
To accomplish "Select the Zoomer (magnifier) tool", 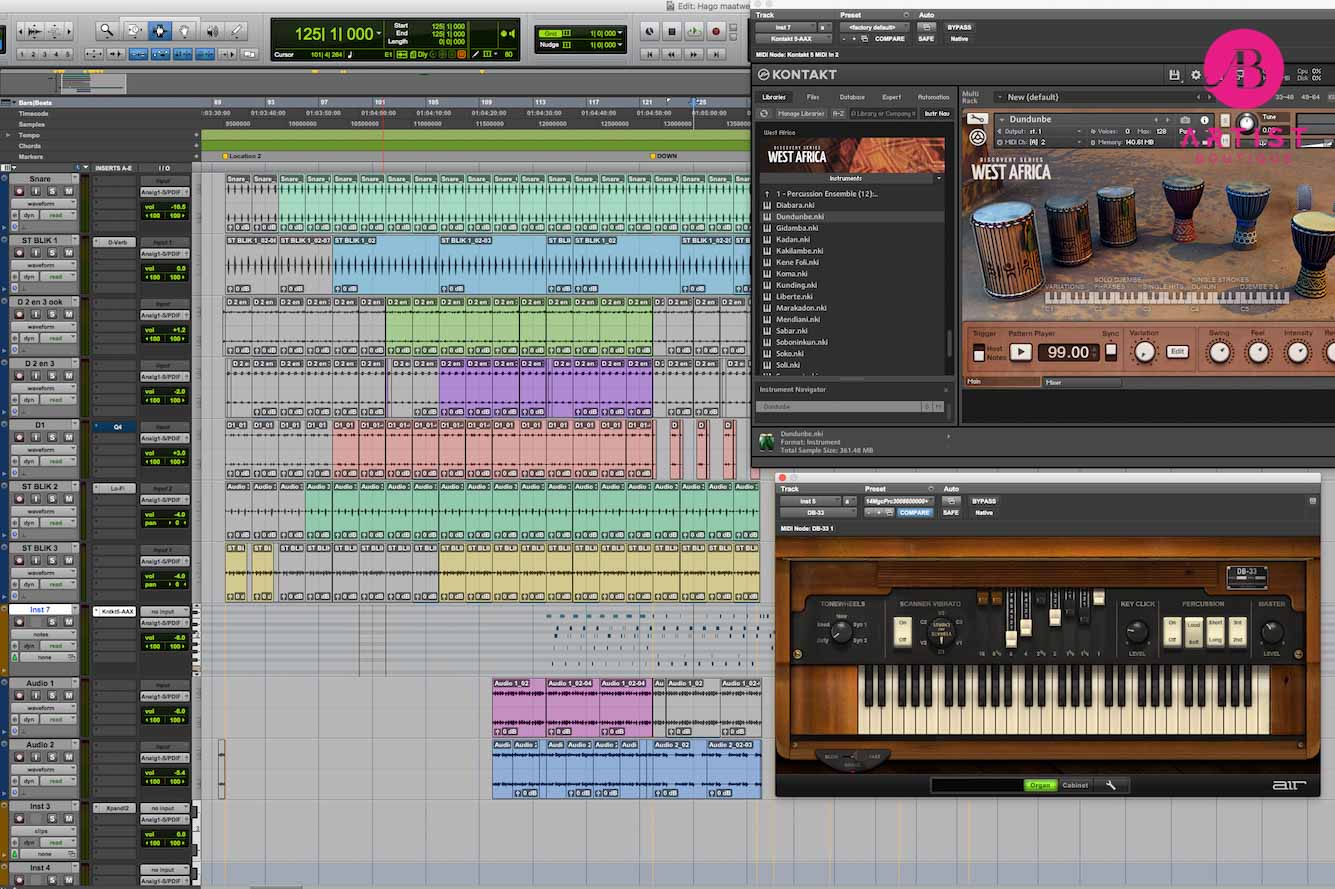I will click(x=106, y=31).
